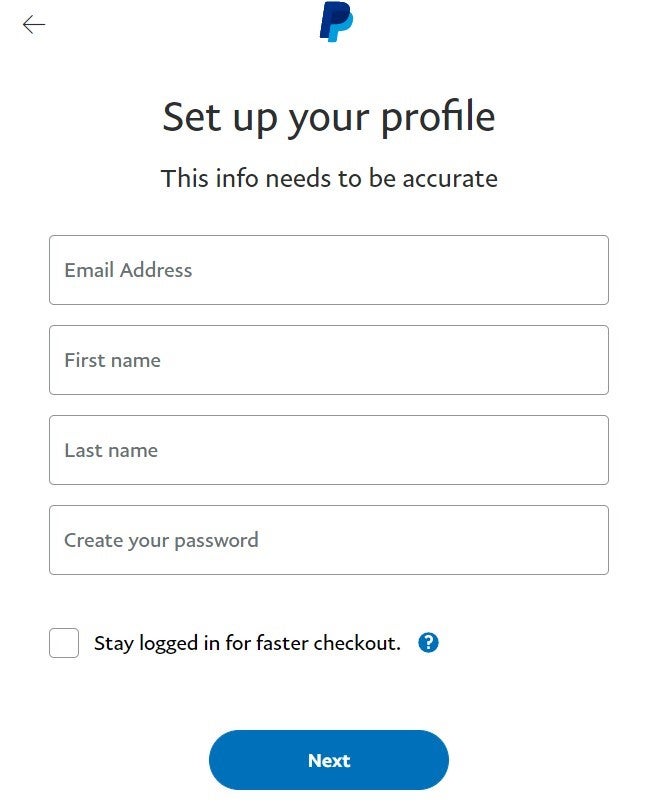Click into the Create your password field
This screenshot has height=809, width=649.
click(329, 540)
